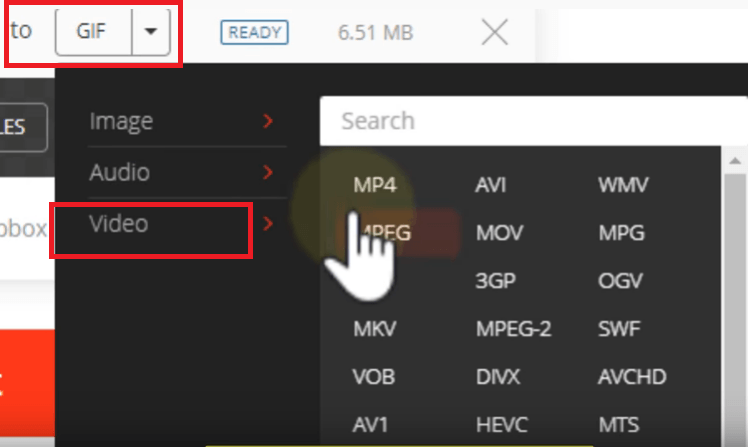Click the red chevron beside Video
Viewport: 748px width, 447px height.
[268, 223]
